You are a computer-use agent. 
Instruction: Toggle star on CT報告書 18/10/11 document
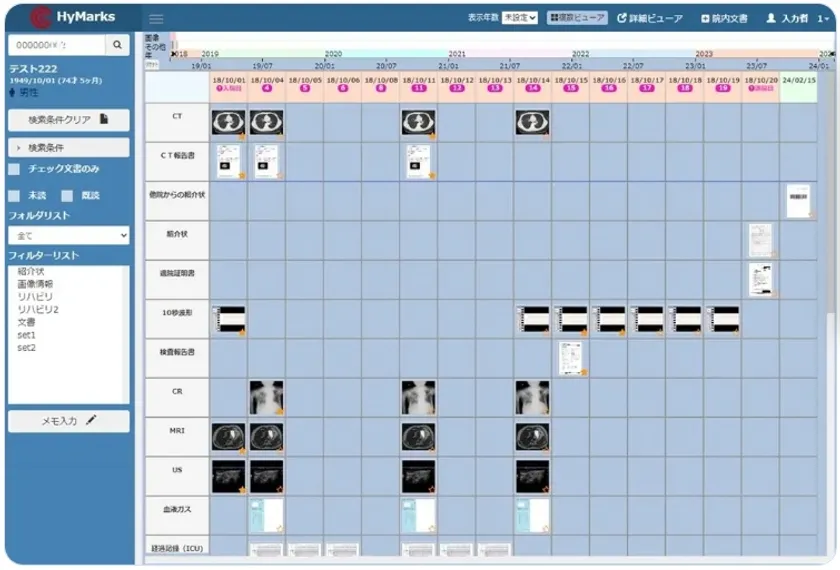(x=432, y=175)
